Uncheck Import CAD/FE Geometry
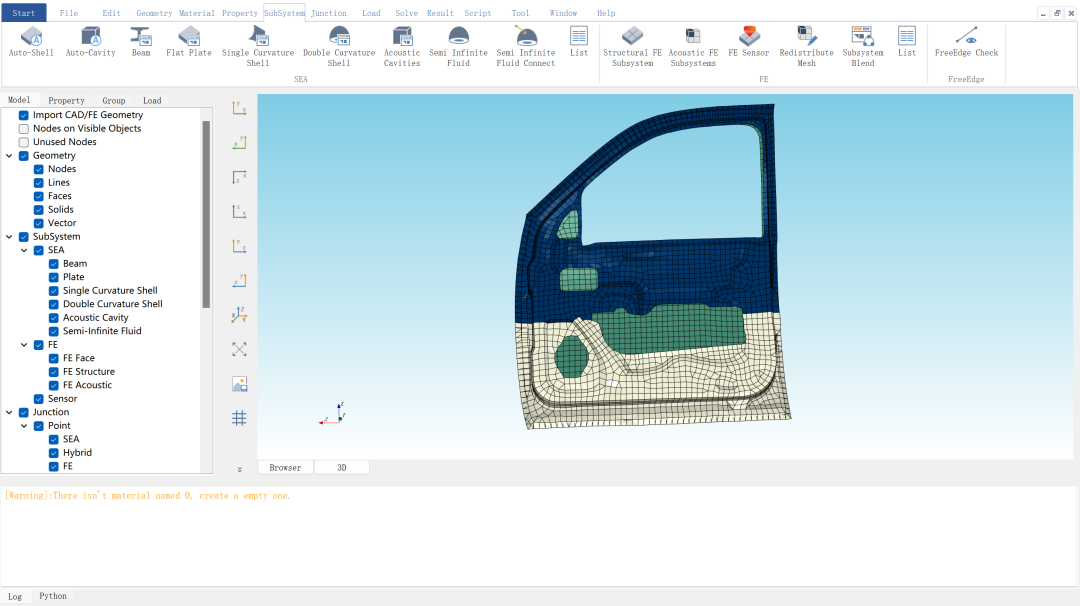1080x606 pixels. click(x=23, y=115)
